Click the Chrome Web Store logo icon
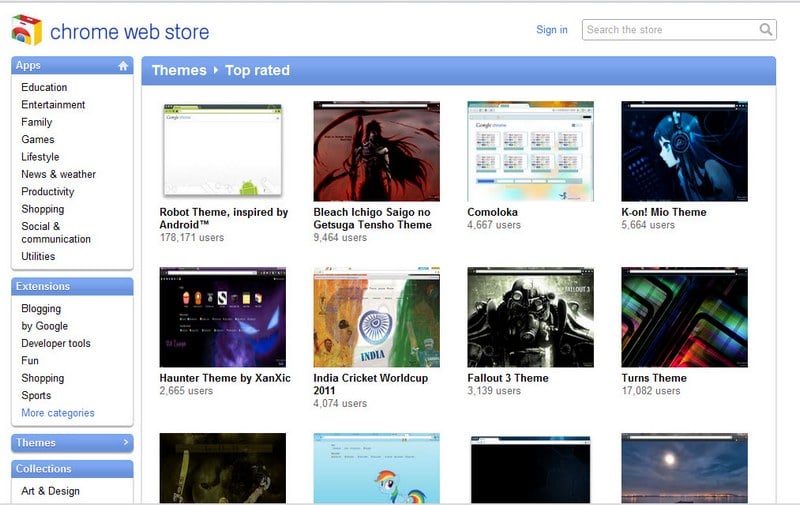 pos(26,30)
